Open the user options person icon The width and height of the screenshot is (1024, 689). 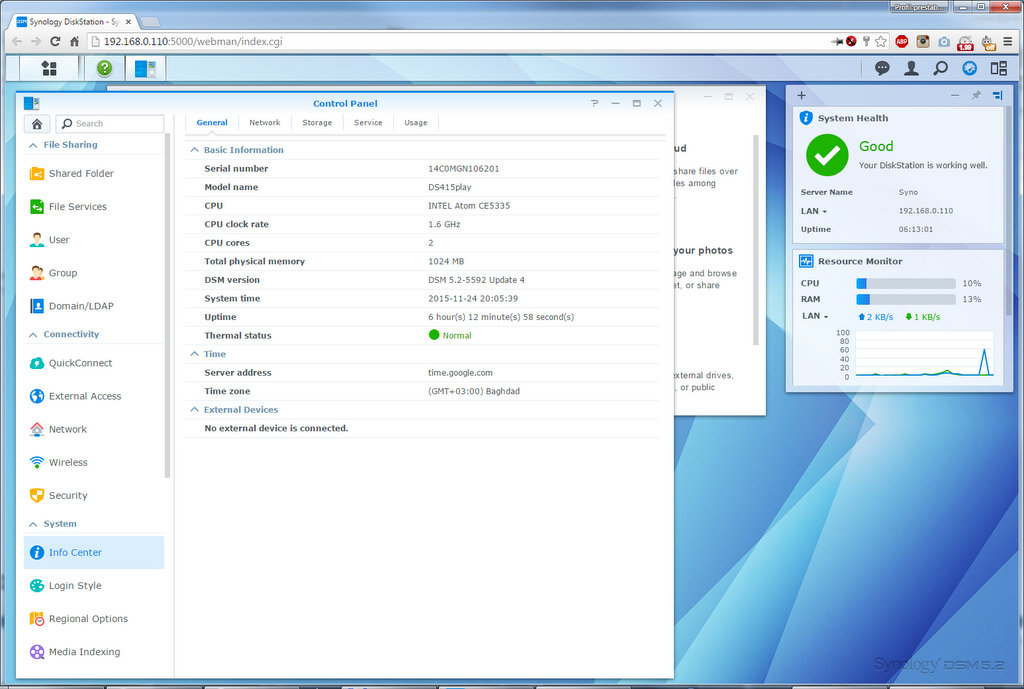(x=911, y=68)
